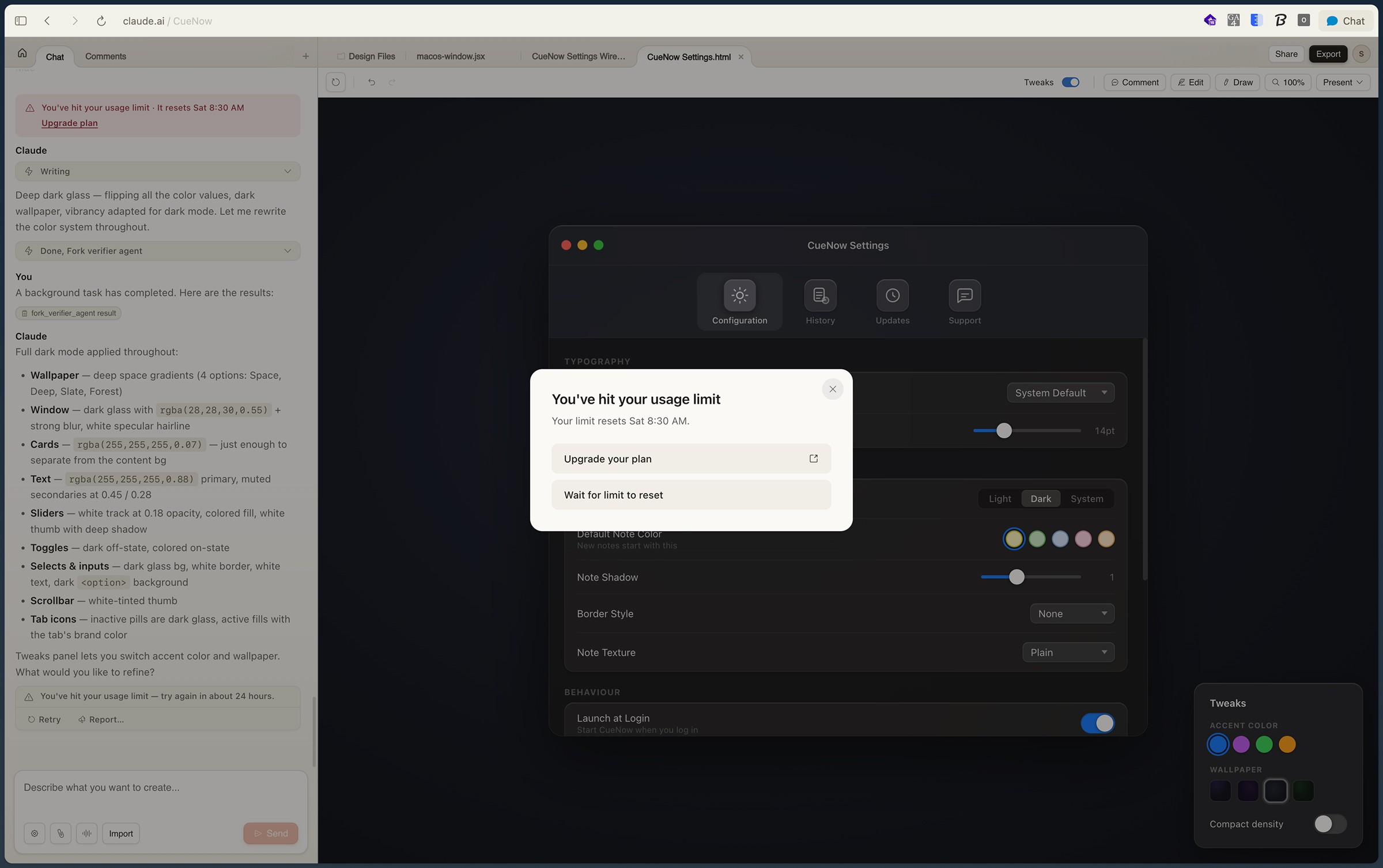Go back with the browser back arrow

point(47,21)
